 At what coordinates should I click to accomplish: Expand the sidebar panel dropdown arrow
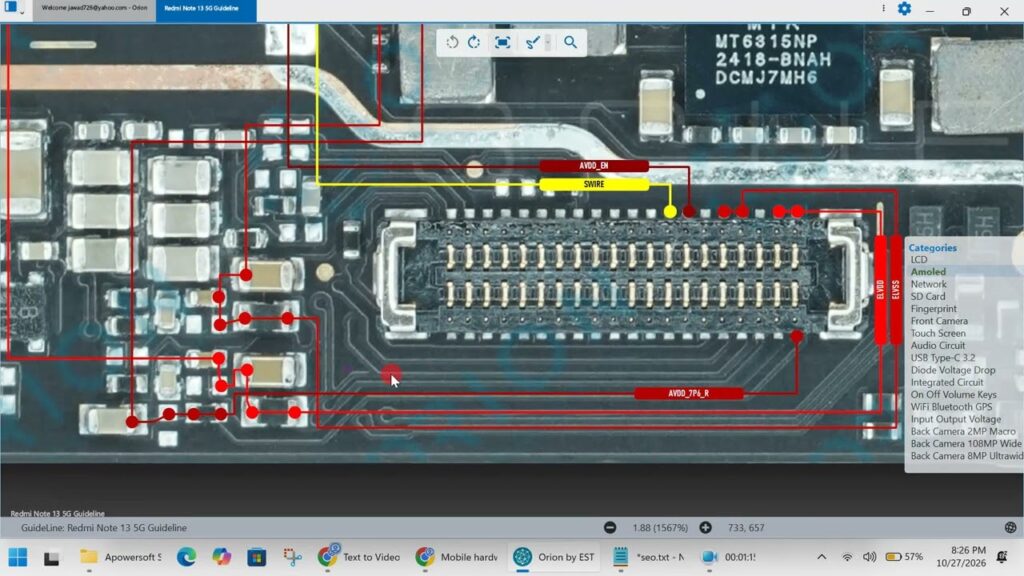pyautogui.click(x=22, y=13)
